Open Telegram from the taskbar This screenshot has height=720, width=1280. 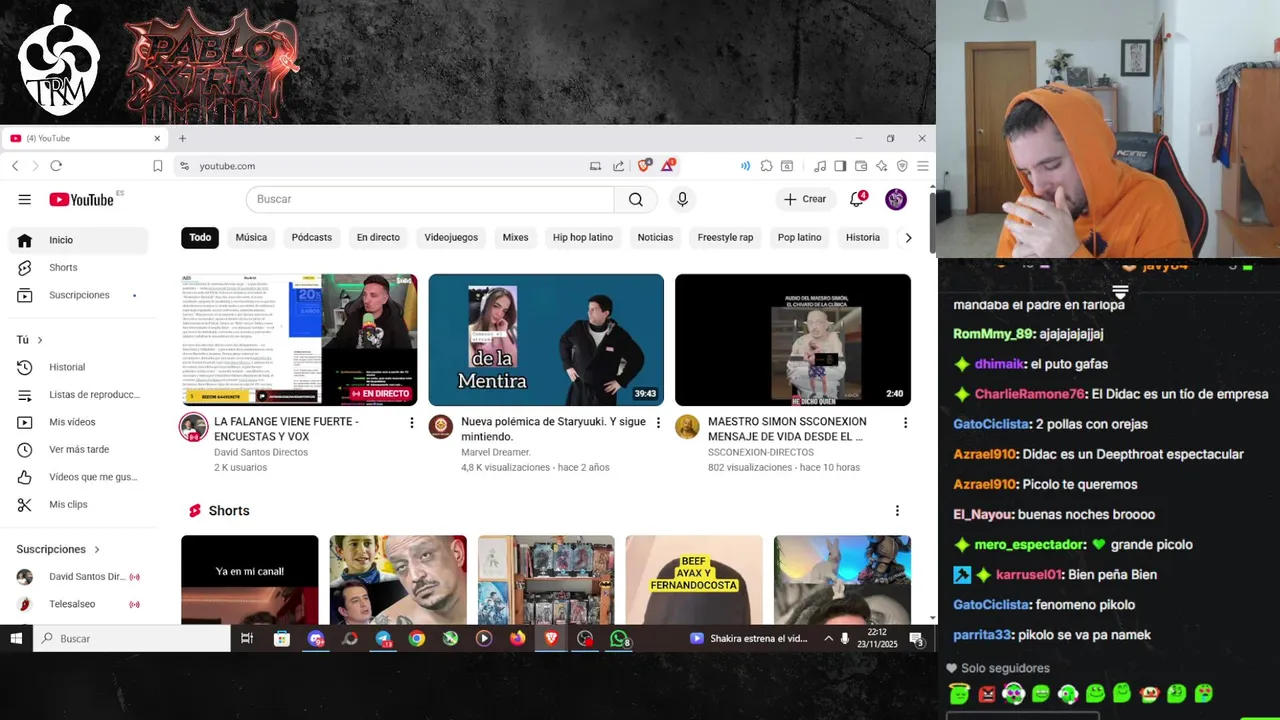point(383,638)
